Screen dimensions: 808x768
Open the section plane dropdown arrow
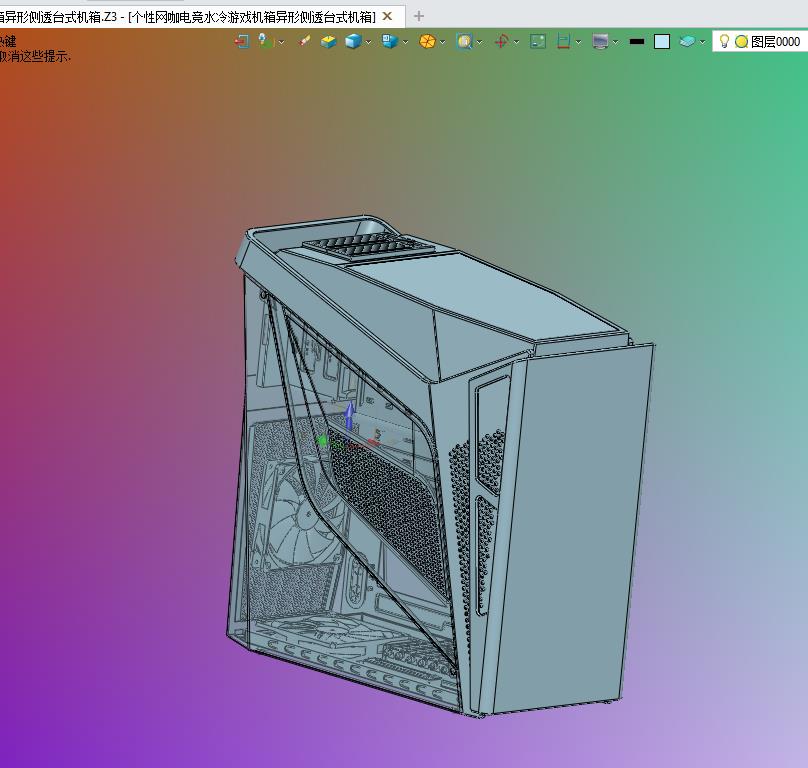tap(578, 42)
